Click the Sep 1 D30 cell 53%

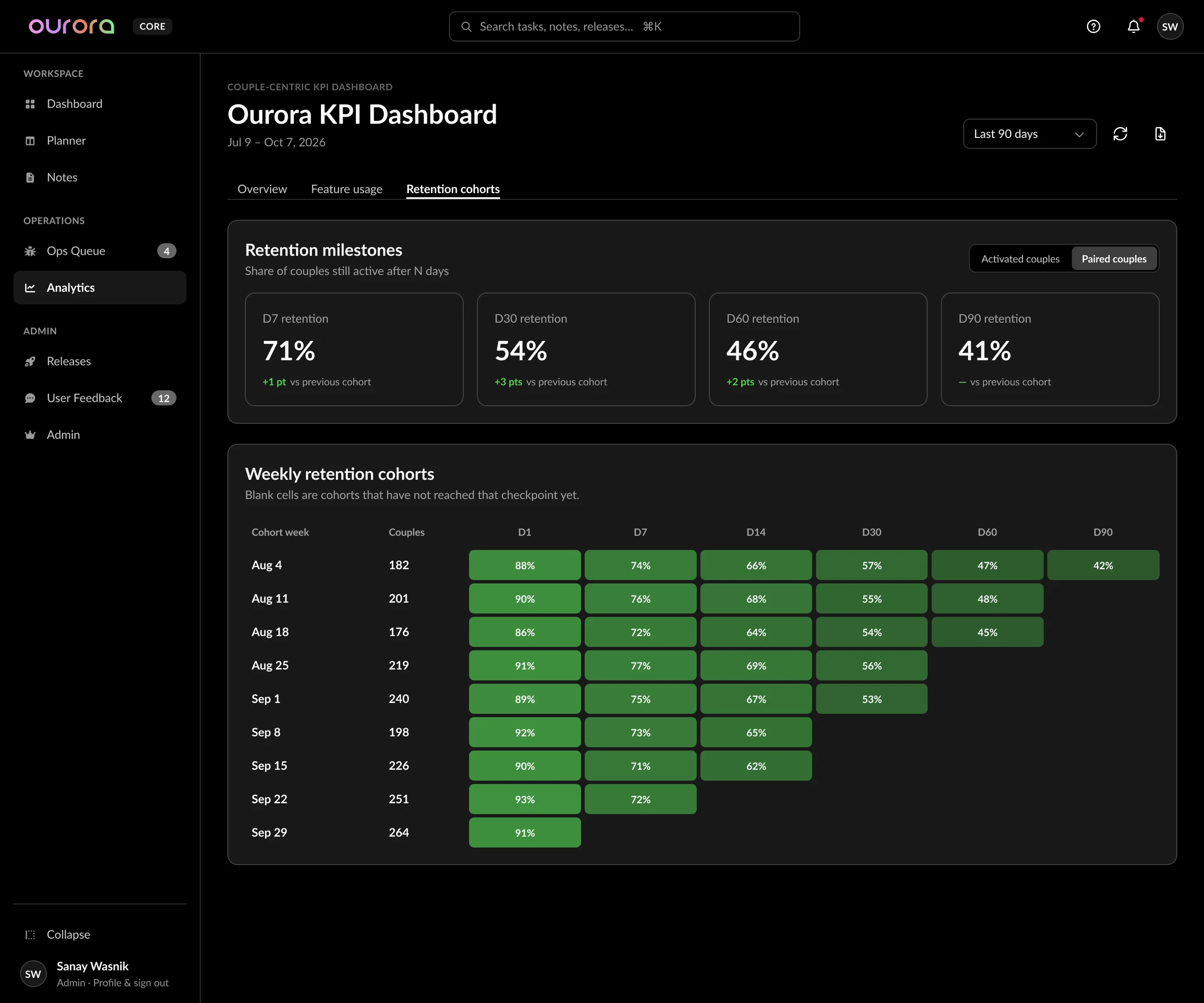[871, 699]
